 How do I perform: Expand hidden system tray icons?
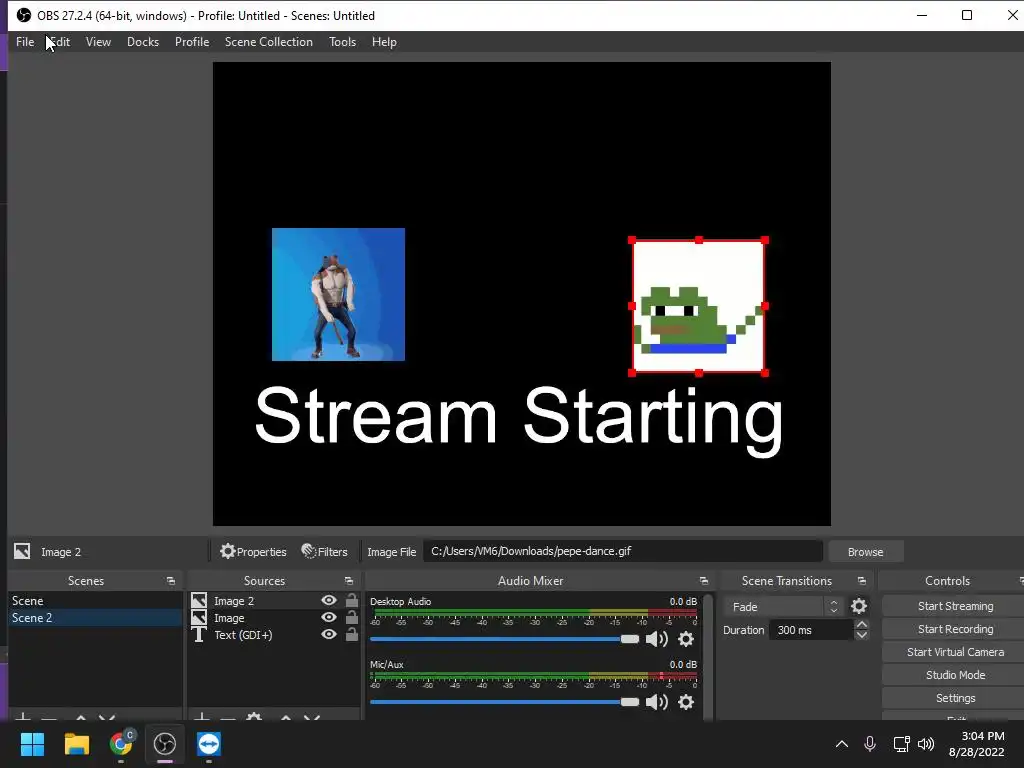(842, 744)
